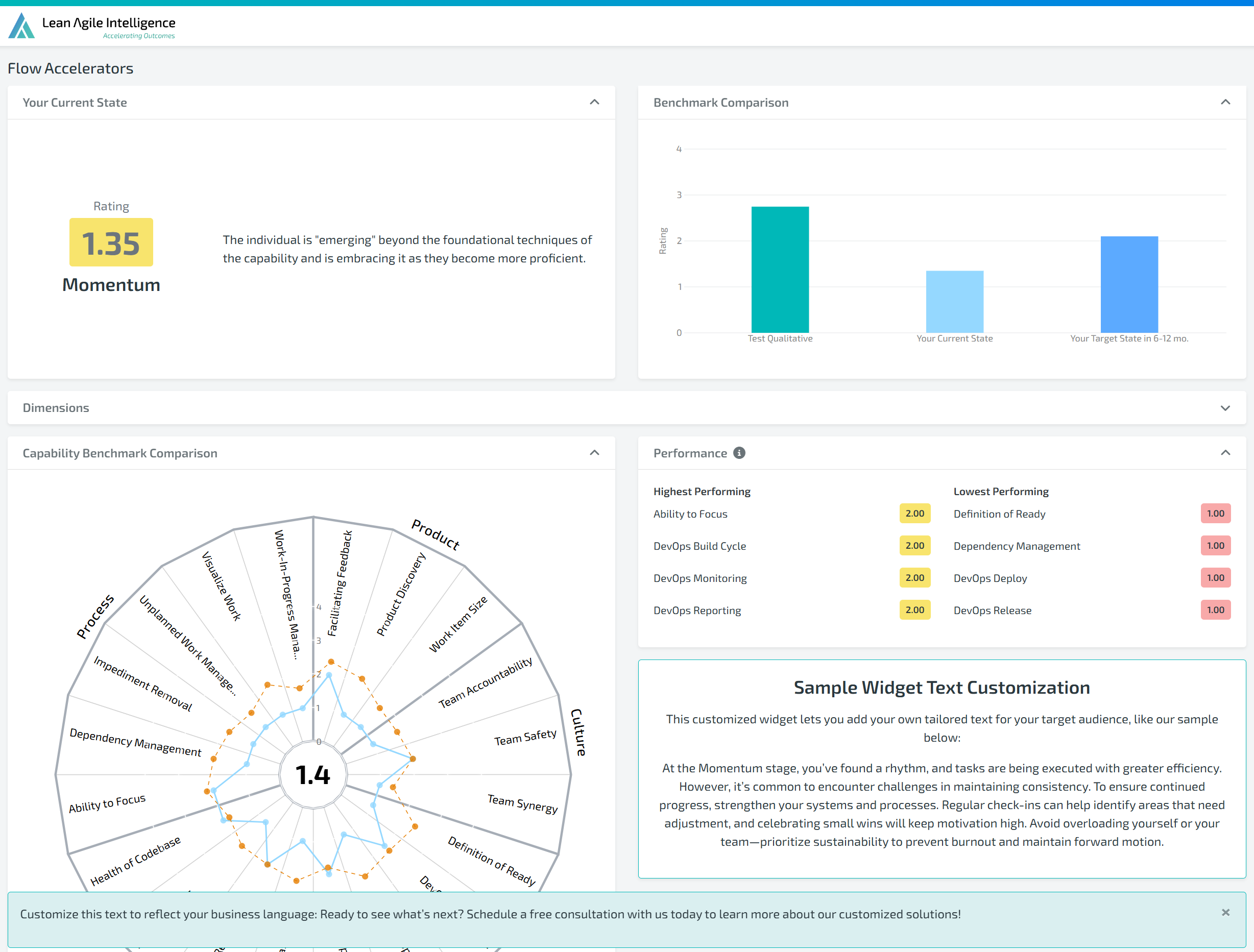1254x952 pixels.
Task: Collapse the Performance panel
Action: tap(1225, 453)
